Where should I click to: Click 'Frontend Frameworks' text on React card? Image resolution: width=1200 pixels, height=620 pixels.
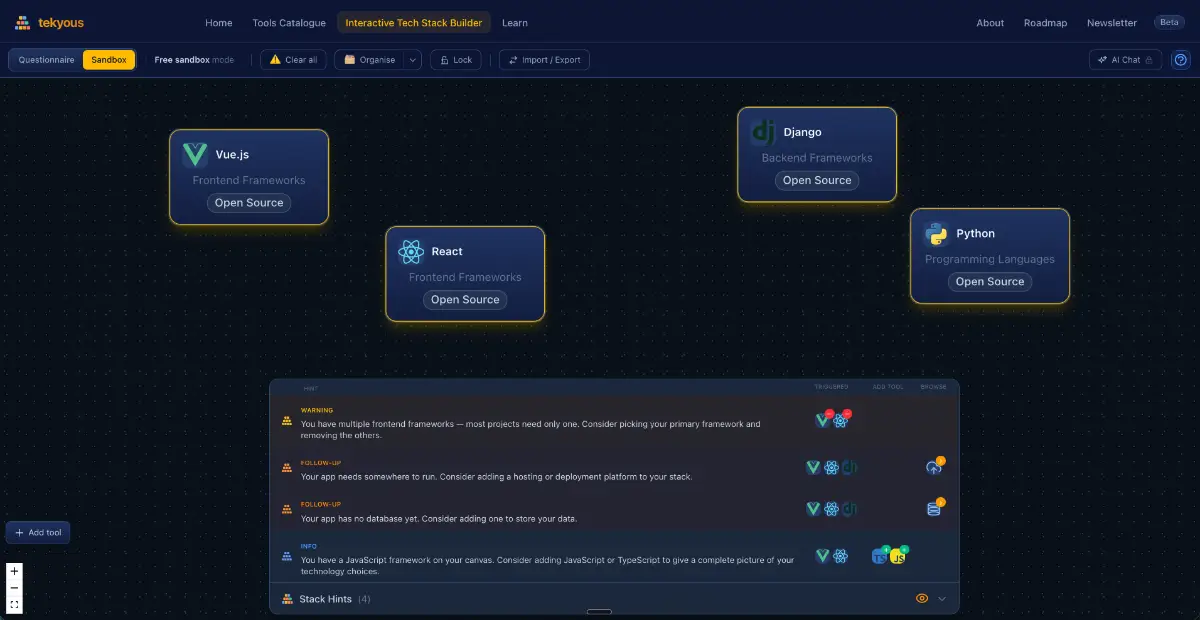pos(465,277)
